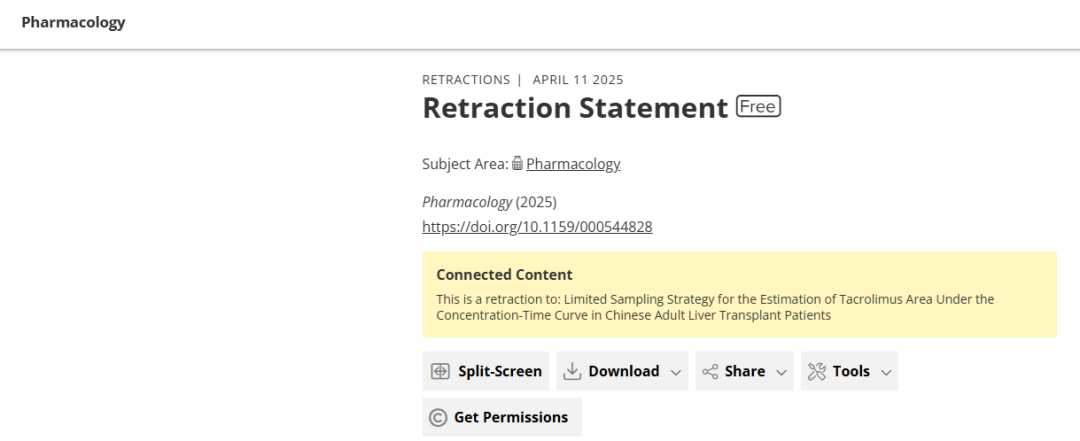Expand the Tools chevron arrow
Viewport: 1080px width, 441px height.
886,372
